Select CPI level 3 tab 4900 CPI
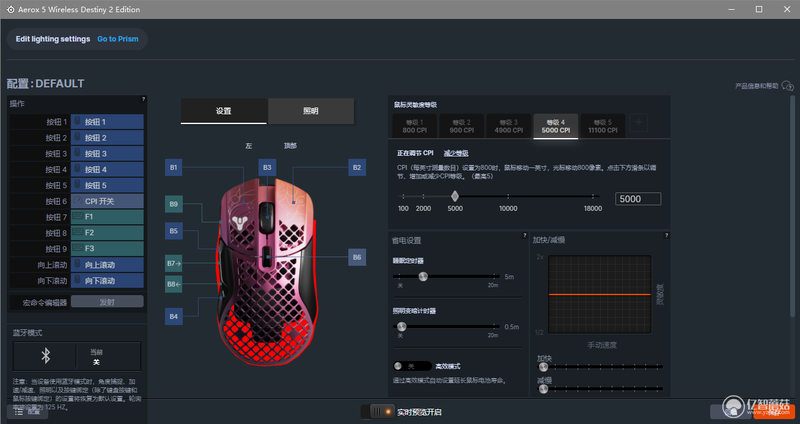Image resolution: width=800 pixels, height=424 pixels. coord(509,126)
